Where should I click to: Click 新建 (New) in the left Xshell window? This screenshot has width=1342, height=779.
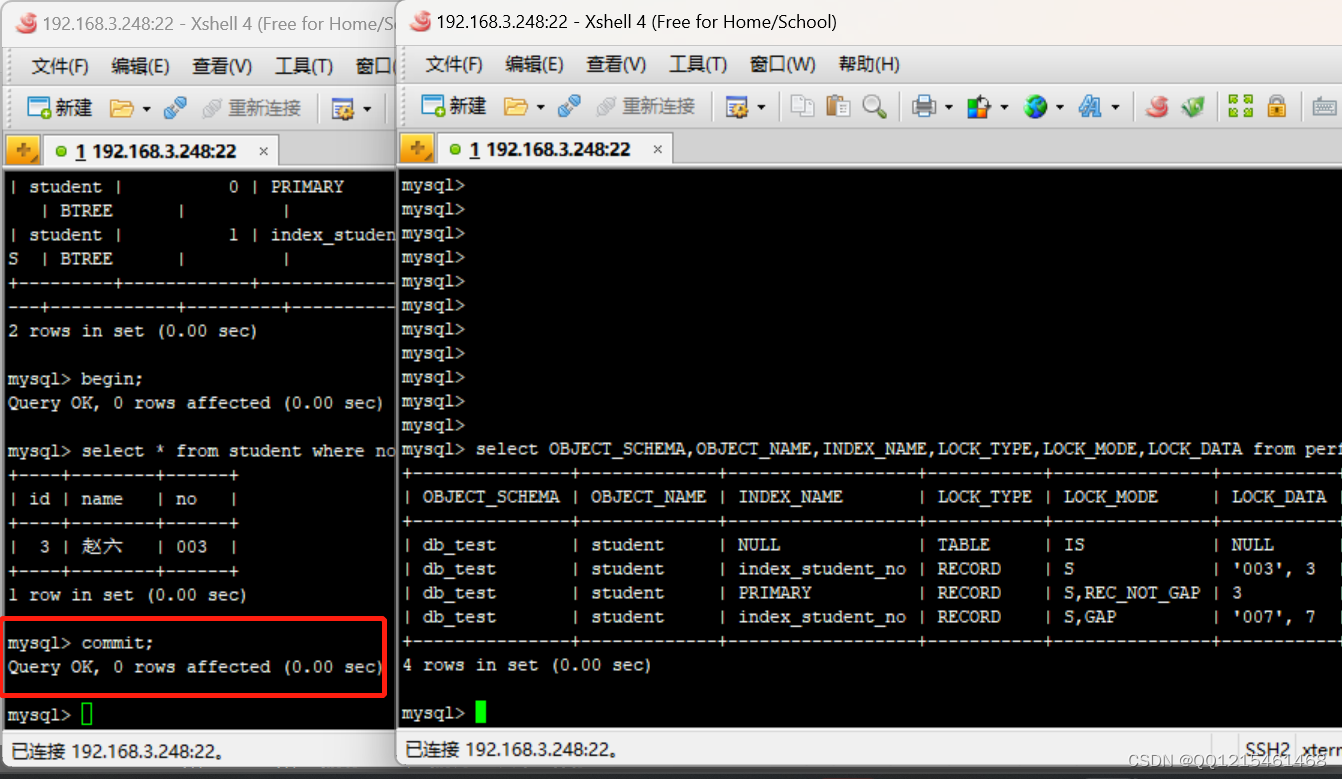click(x=59, y=108)
